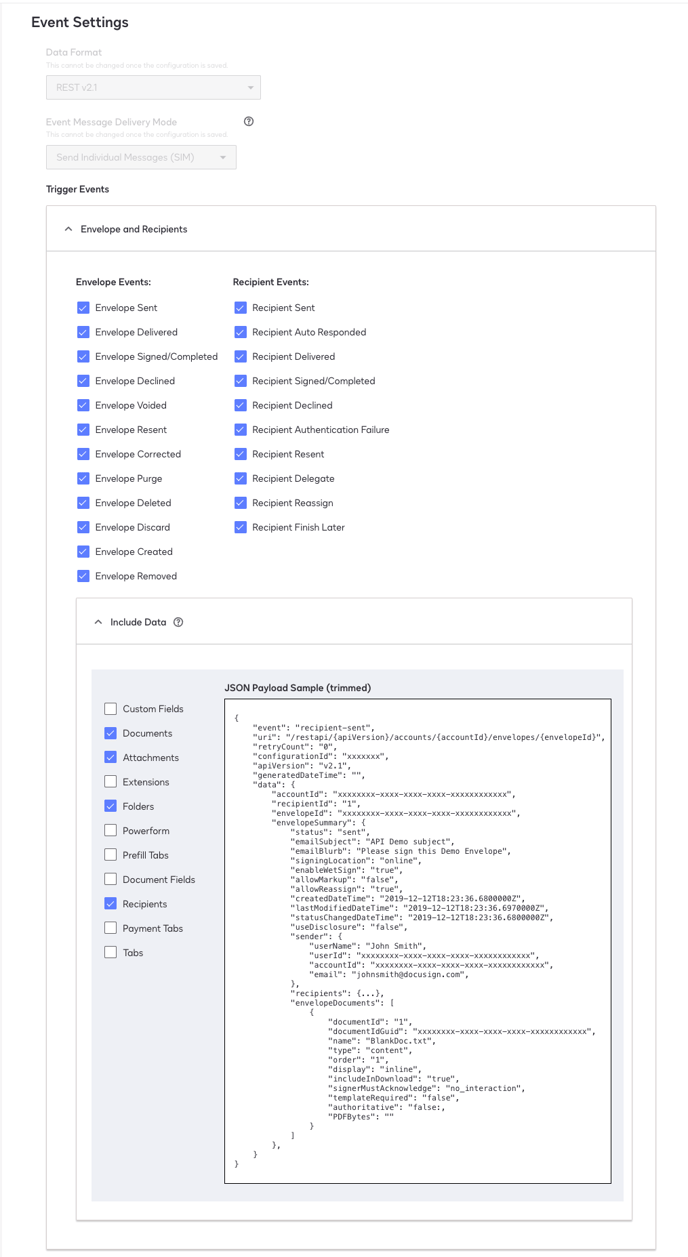Check the Payment Tabs checkbox
Image resolution: width=688 pixels, height=1257 pixels.
(x=111, y=928)
